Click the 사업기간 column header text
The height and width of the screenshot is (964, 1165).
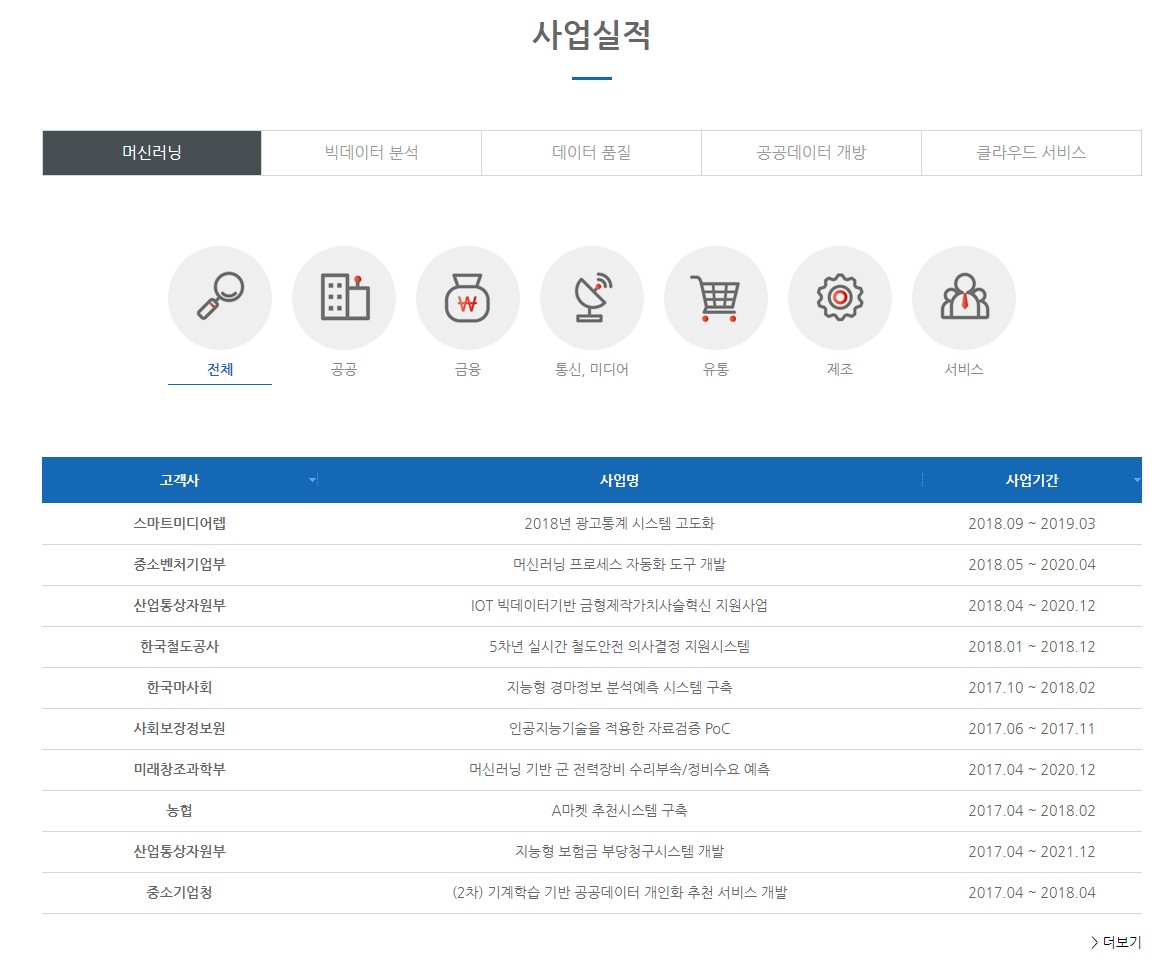(x=1032, y=480)
